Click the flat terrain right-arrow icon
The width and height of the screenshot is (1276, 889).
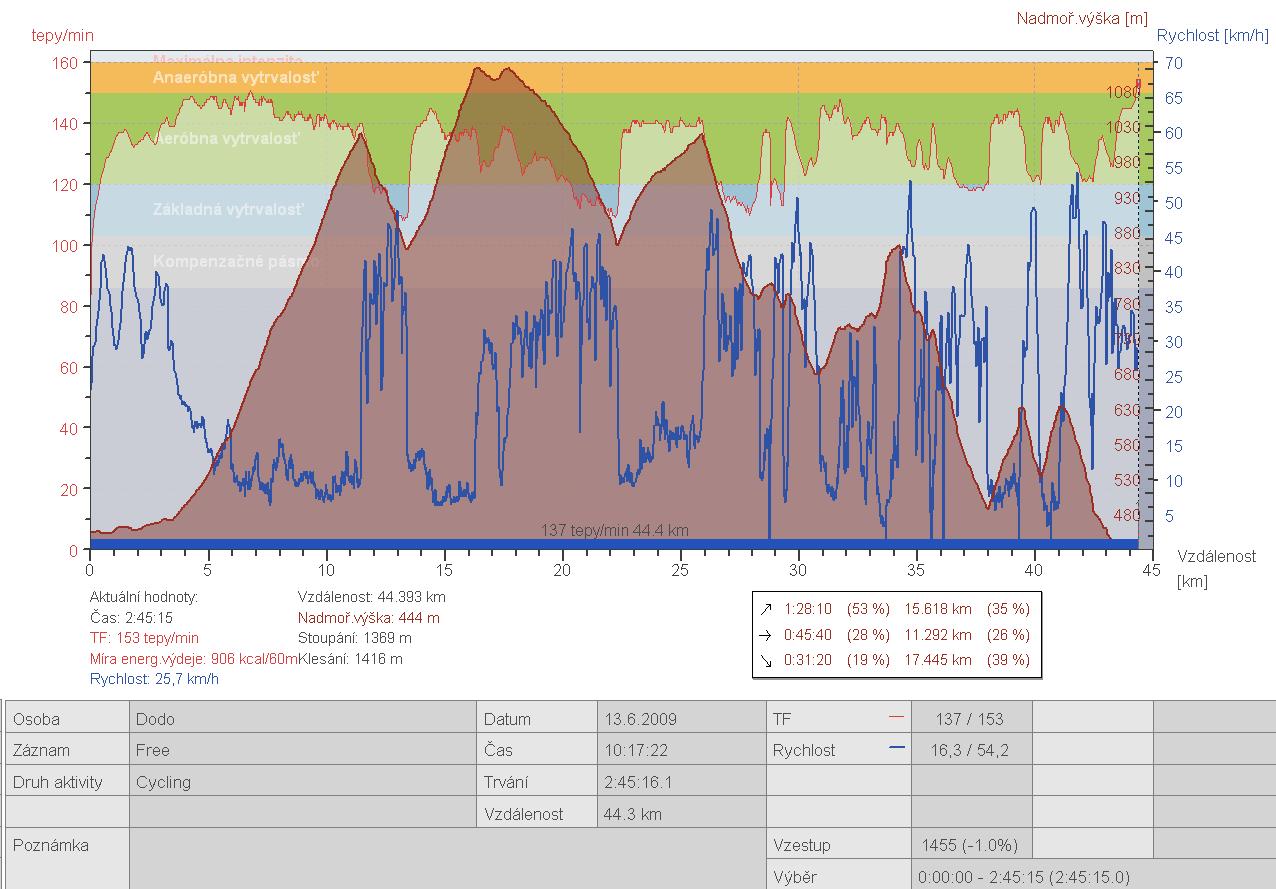(766, 635)
